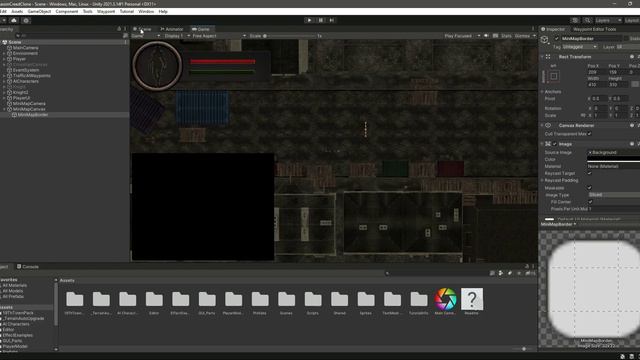Open the Game view mode dropdown
This screenshot has width=640, height=360.
tap(146, 36)
